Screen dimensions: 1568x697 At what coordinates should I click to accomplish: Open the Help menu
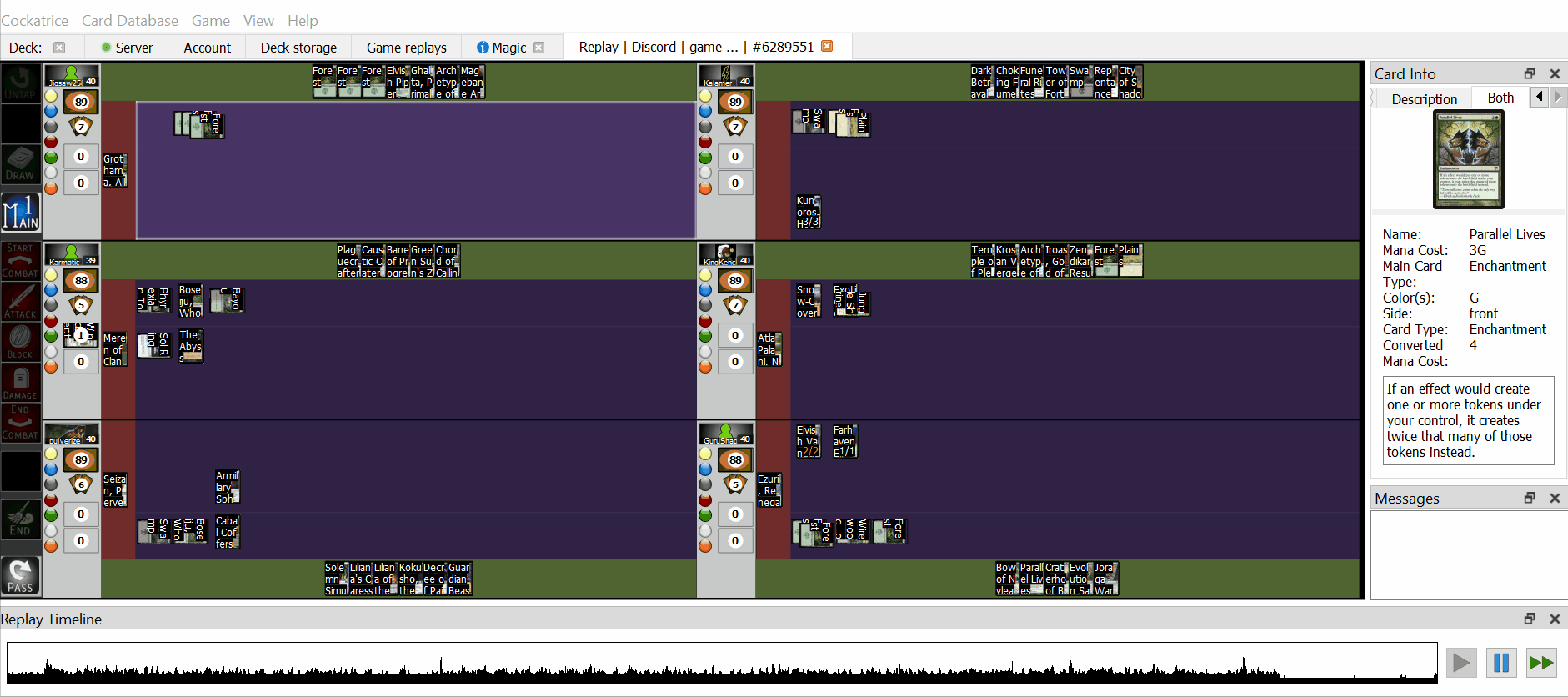(303, 21)
